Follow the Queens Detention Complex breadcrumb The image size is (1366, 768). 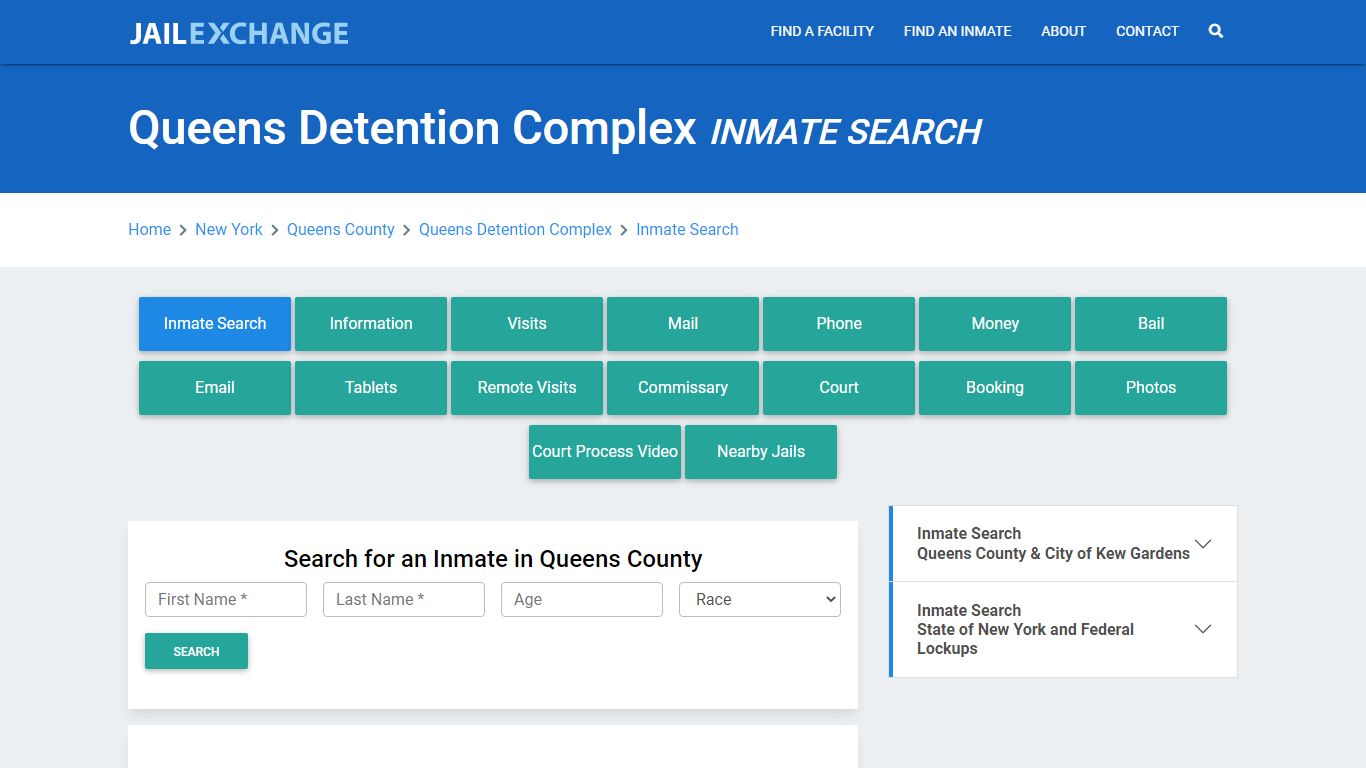click(x=515, y=229)
